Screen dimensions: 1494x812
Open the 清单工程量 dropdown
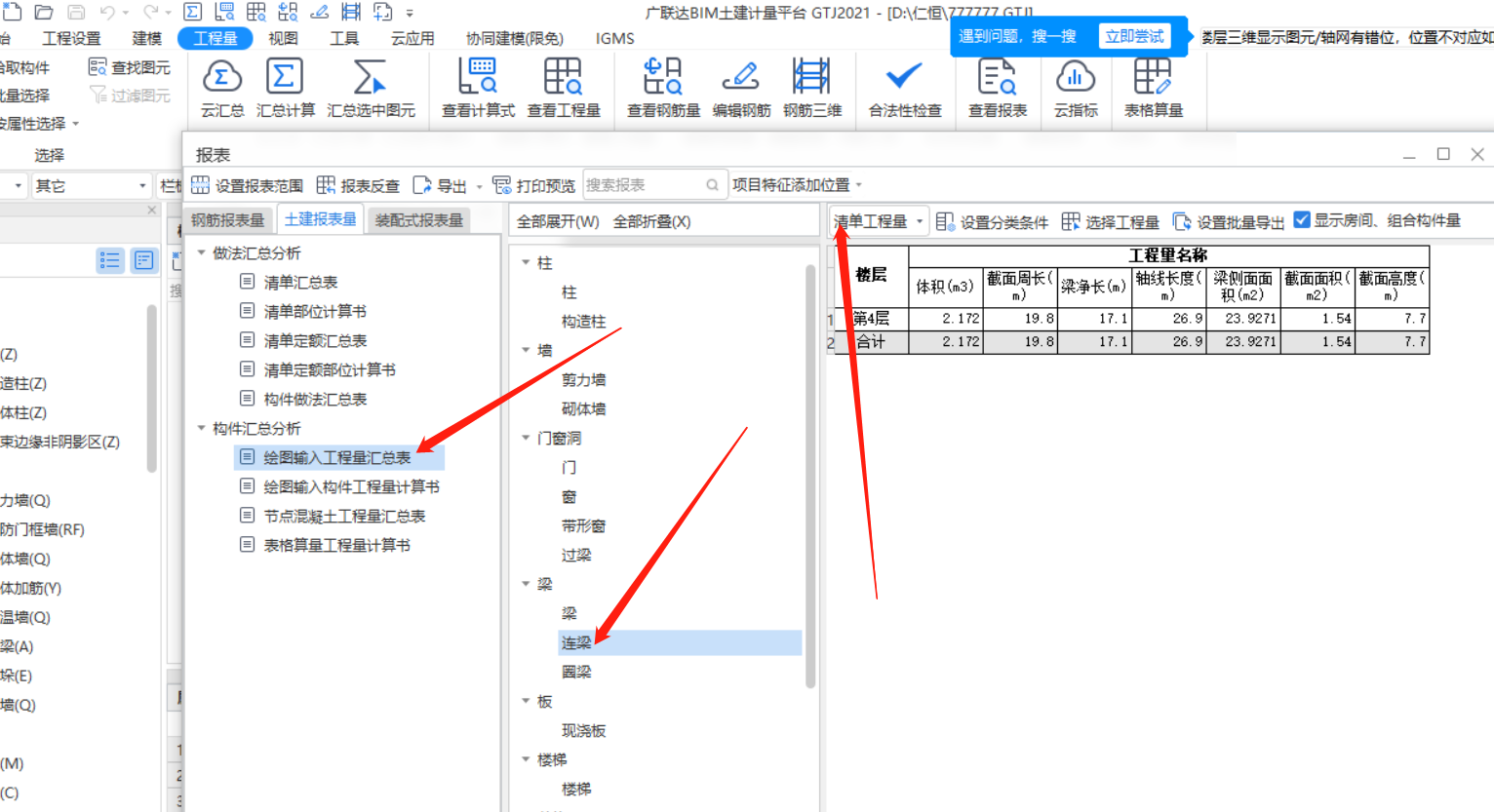pos(879,222)
